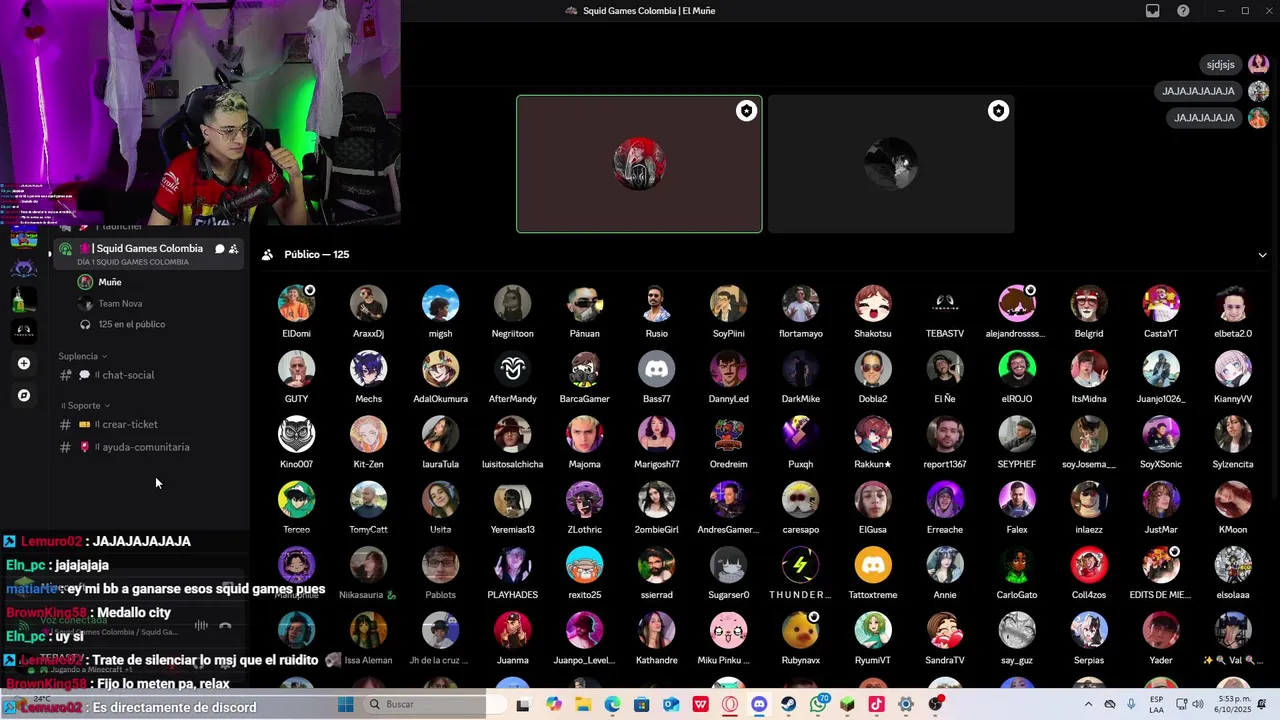Image resolution: width=1280 pixels, height=720 pixels.
Task: Open the OBS Studio icon in the taskbar
Action: (x=935, y=704)
